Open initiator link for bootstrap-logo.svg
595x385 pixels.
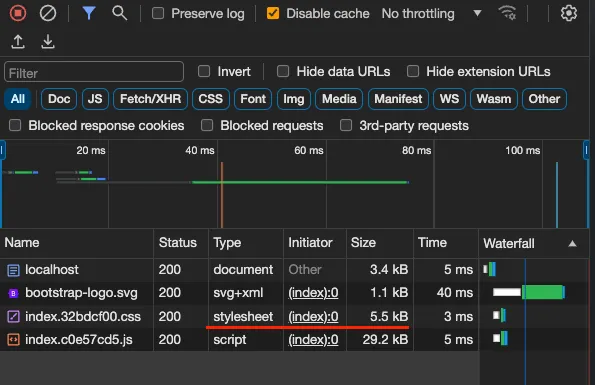pos(313,293)
